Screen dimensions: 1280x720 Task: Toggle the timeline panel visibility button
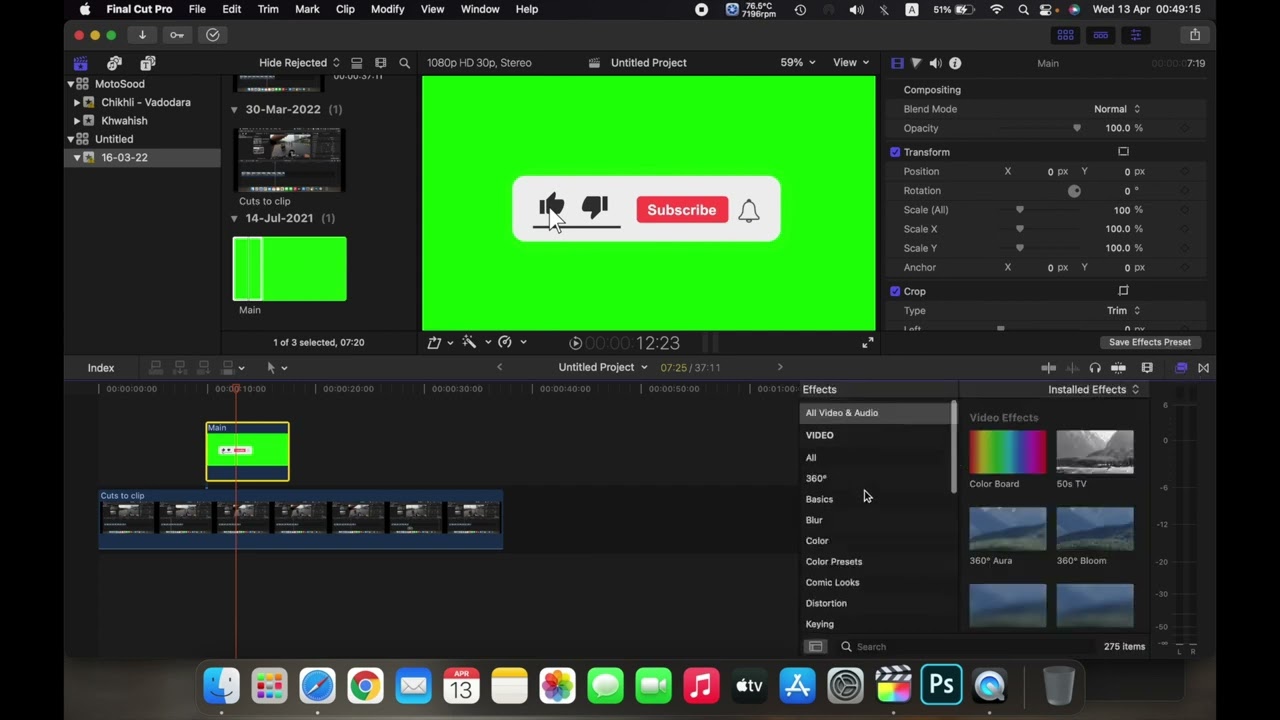point(1101,35)
